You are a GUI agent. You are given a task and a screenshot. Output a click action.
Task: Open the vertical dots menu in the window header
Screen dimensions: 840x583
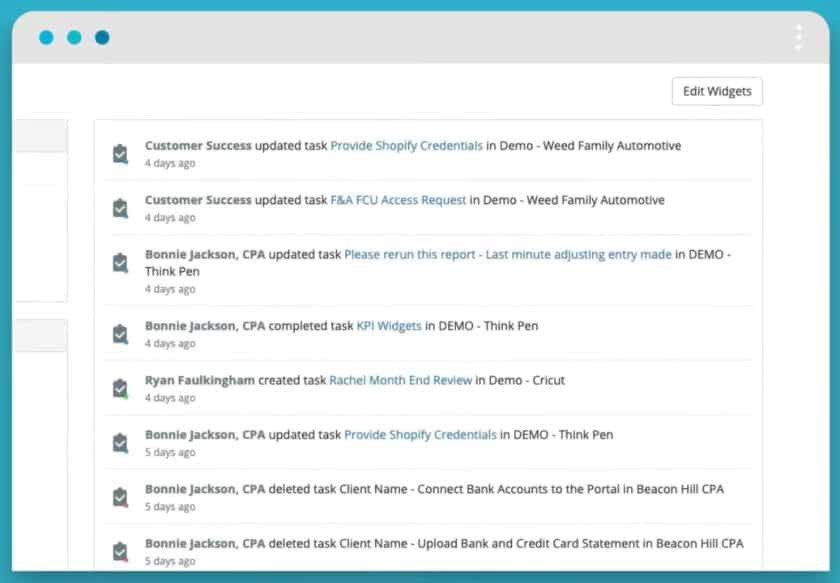pyautogui.click(x=798, y=37)
